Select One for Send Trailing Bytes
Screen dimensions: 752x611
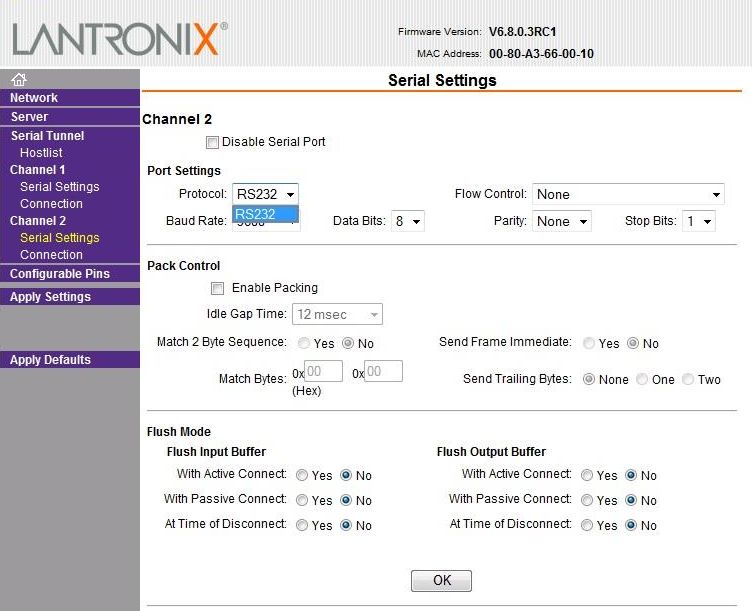[643, 379]
